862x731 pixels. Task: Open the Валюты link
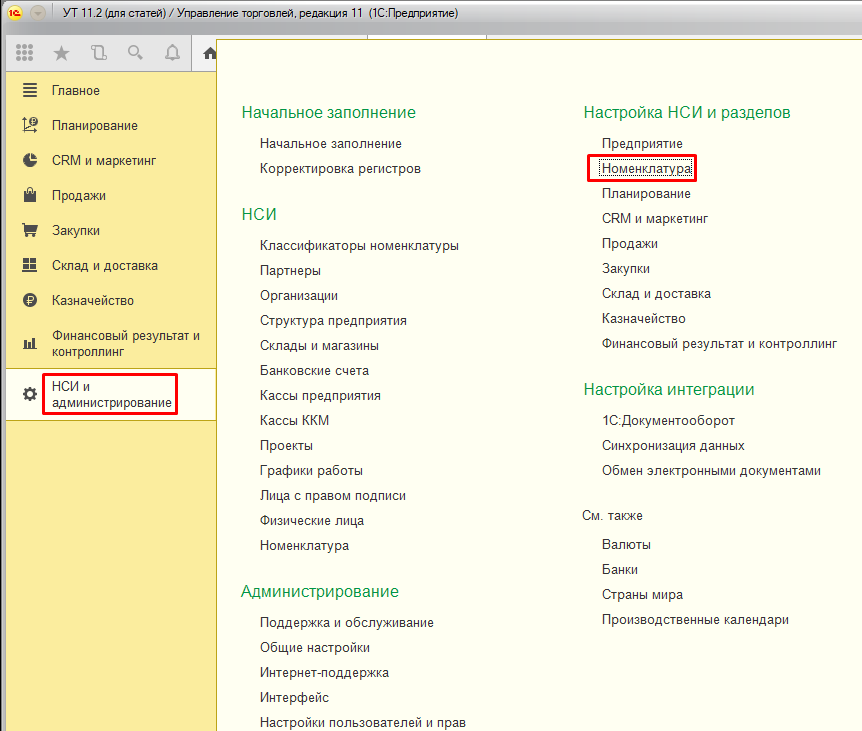tap(626, 545)
